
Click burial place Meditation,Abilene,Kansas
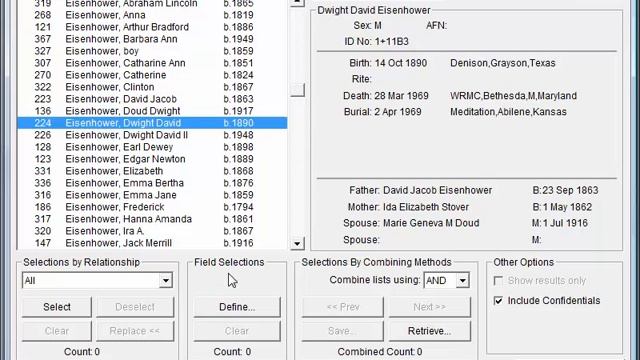click(509, 112)
